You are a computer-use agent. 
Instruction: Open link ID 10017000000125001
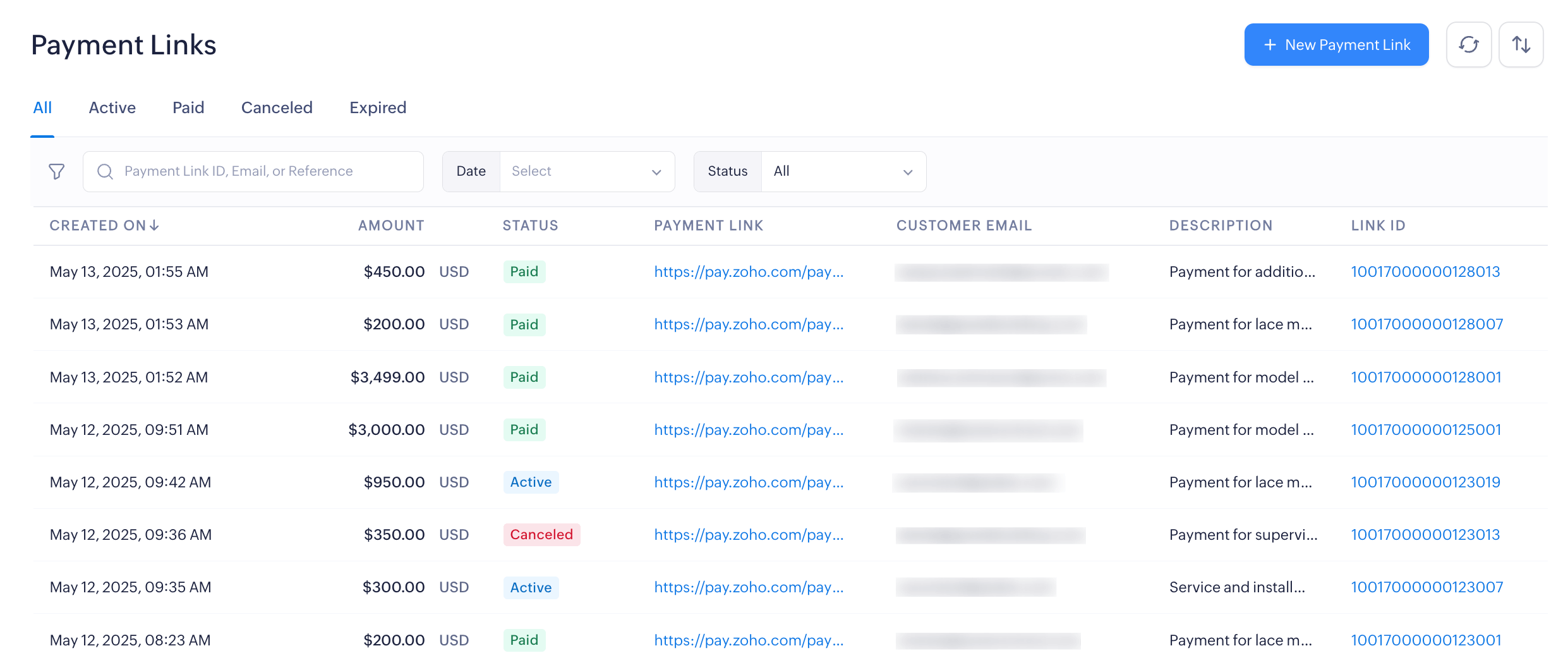[1425, 430]
